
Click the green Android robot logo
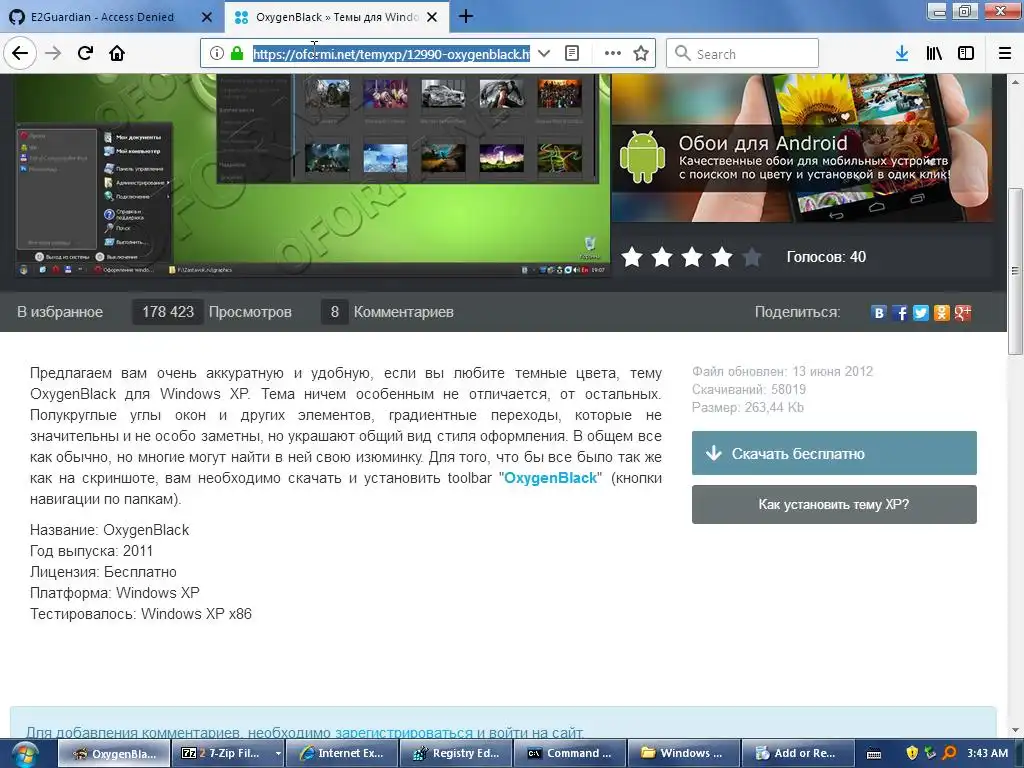coord(642,157)
